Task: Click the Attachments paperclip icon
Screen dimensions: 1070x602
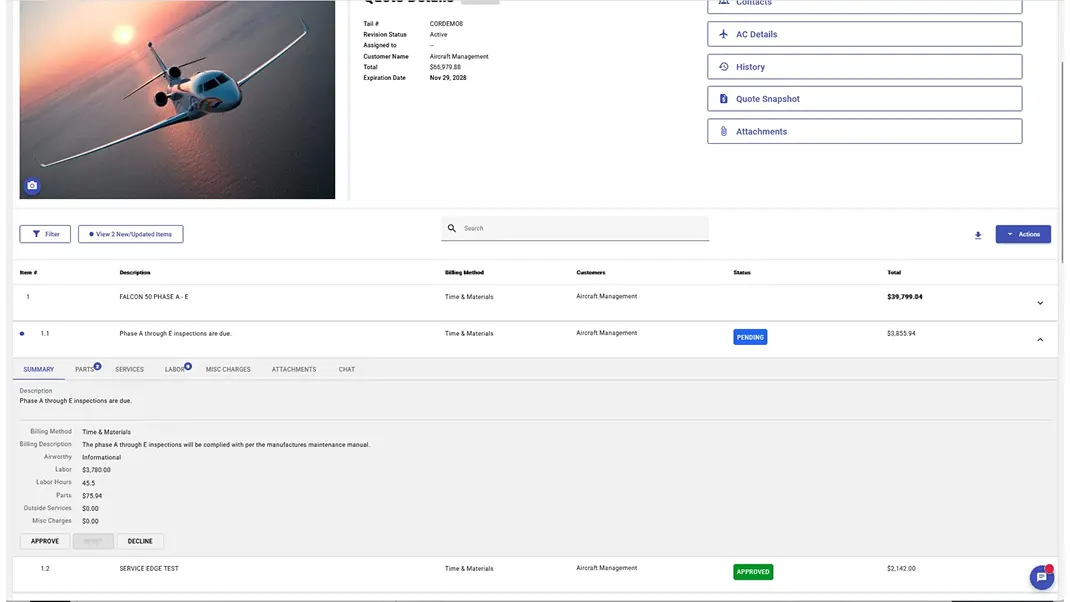Action: [x=723, y=131]
